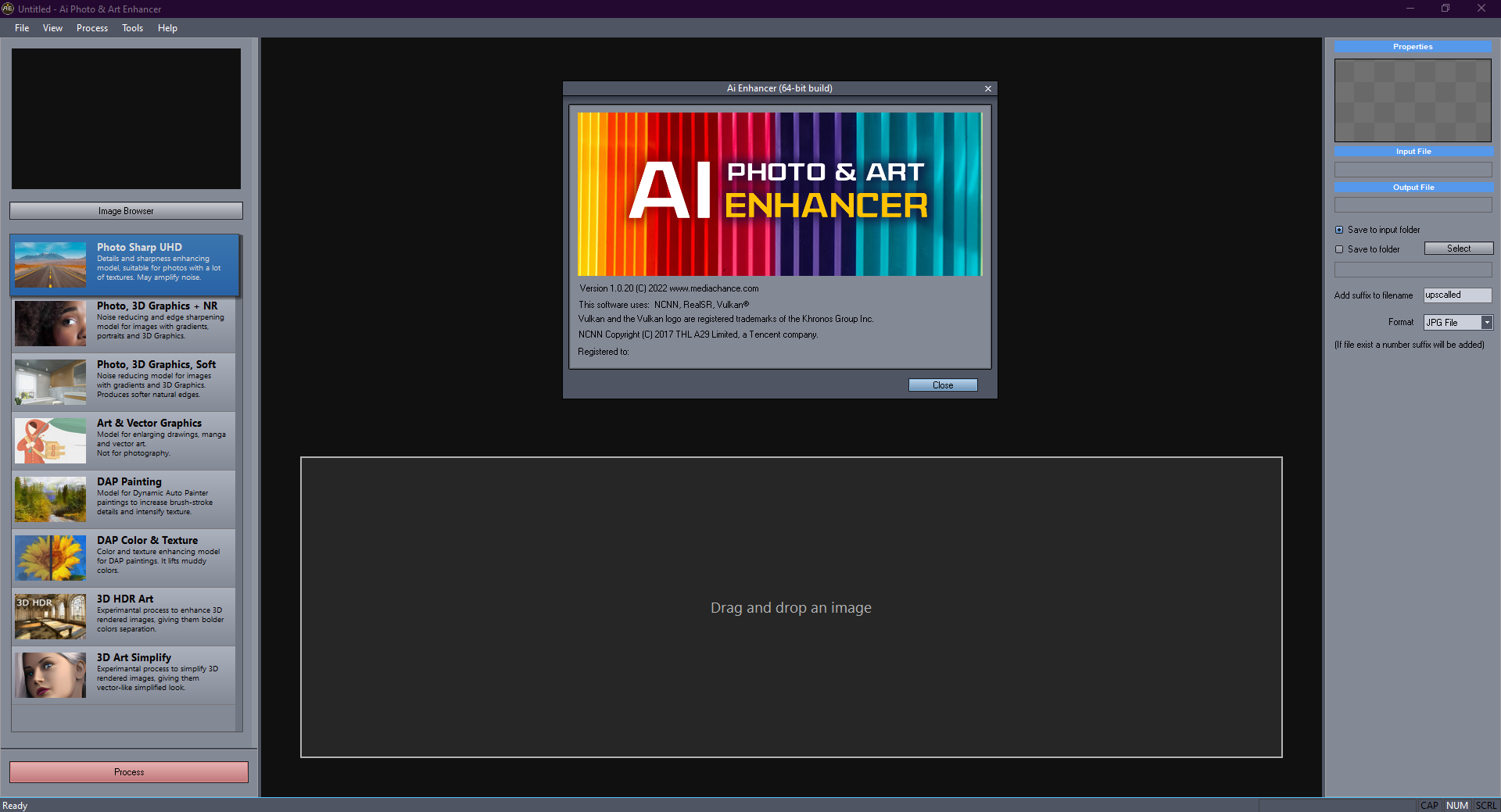Click Select to choose output folder

point(1459,249)
